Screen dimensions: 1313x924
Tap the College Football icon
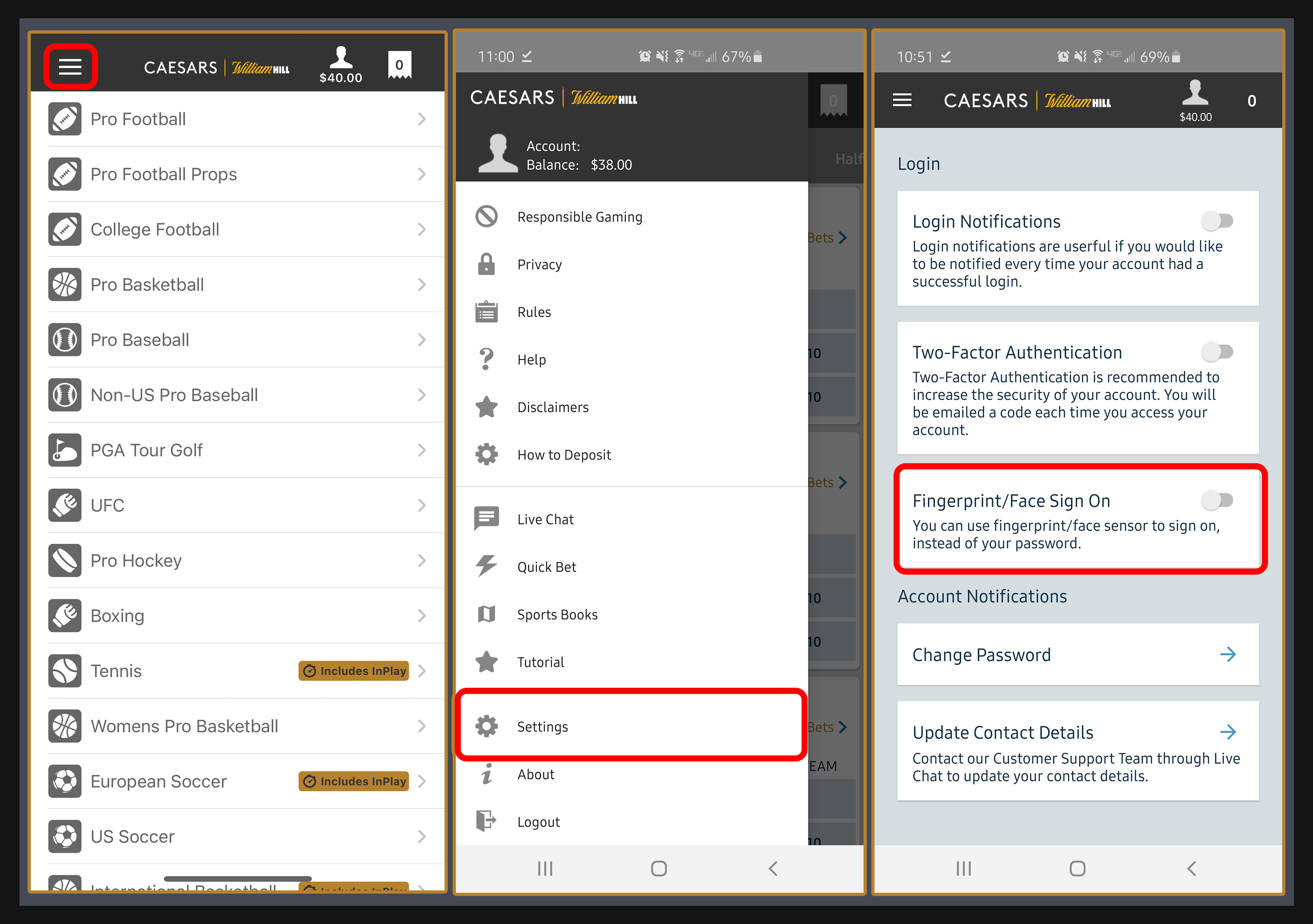point(64,229)
